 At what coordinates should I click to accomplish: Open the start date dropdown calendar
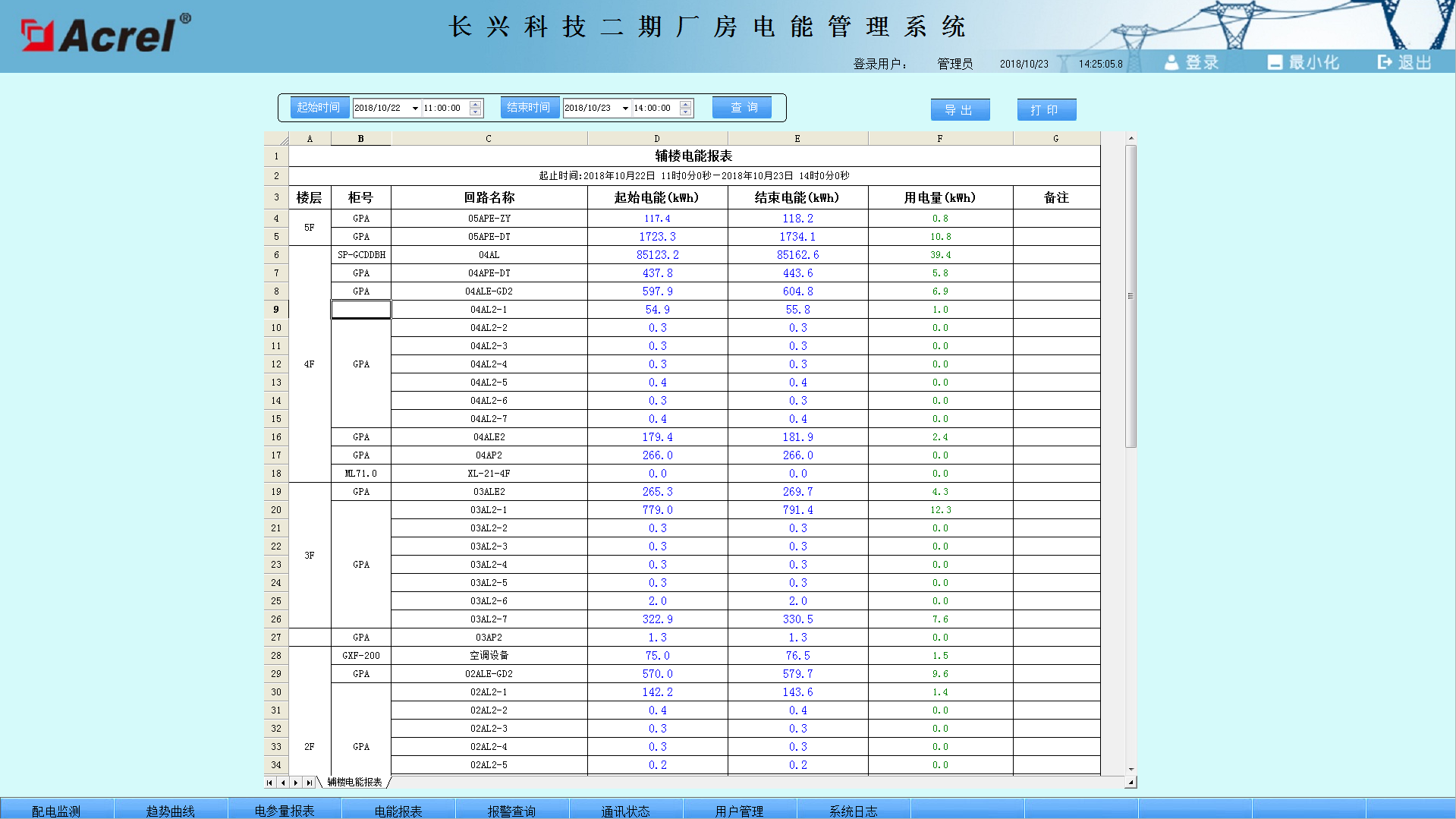[415, 109]
